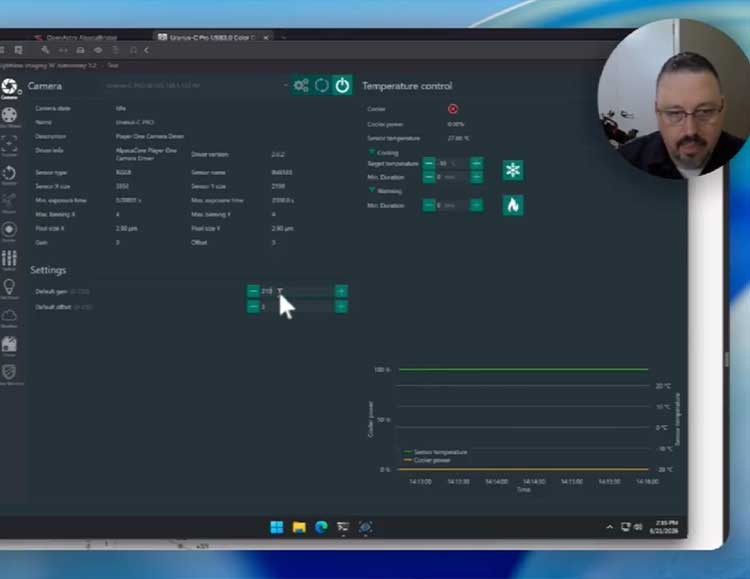Show hidden system tray icons chevron
This screenshot has width=750, height=579.
pyautogui.click(x=609, y=527)
